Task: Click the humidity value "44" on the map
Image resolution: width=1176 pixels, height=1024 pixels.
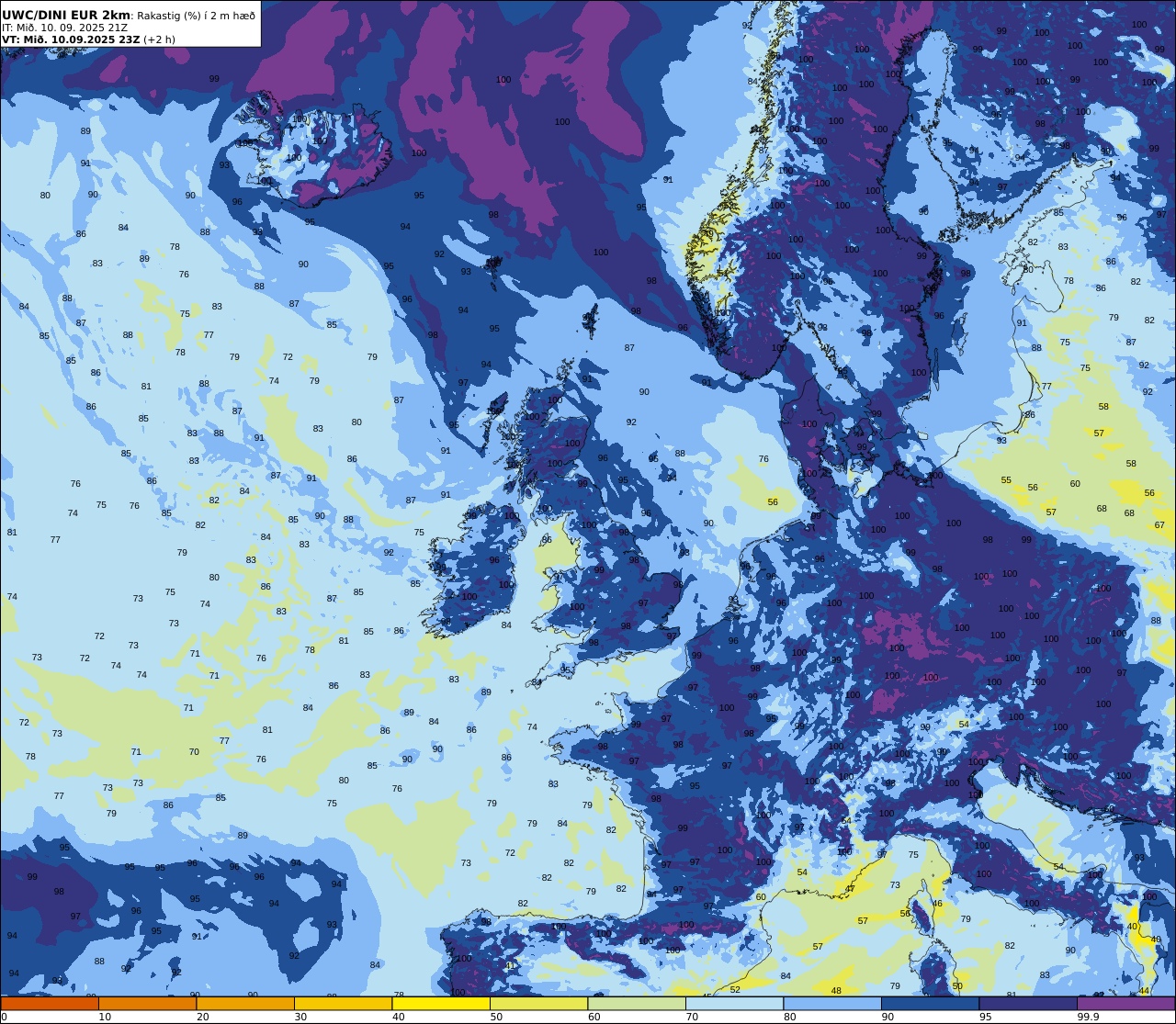Action: (x=1144, y=991)
